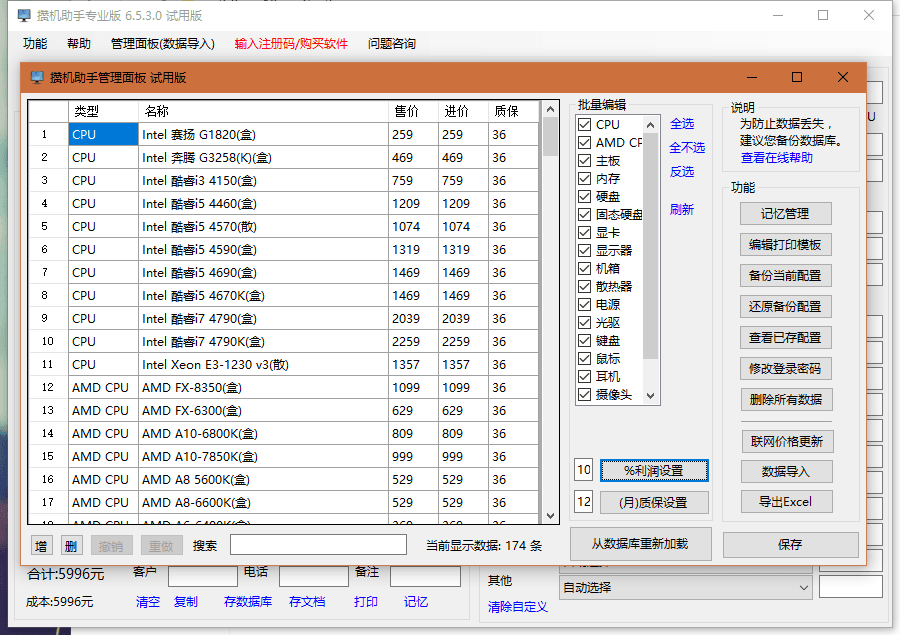
Task: Select the AMD FX-8350(盒) row name
Action: pos(263,388)
